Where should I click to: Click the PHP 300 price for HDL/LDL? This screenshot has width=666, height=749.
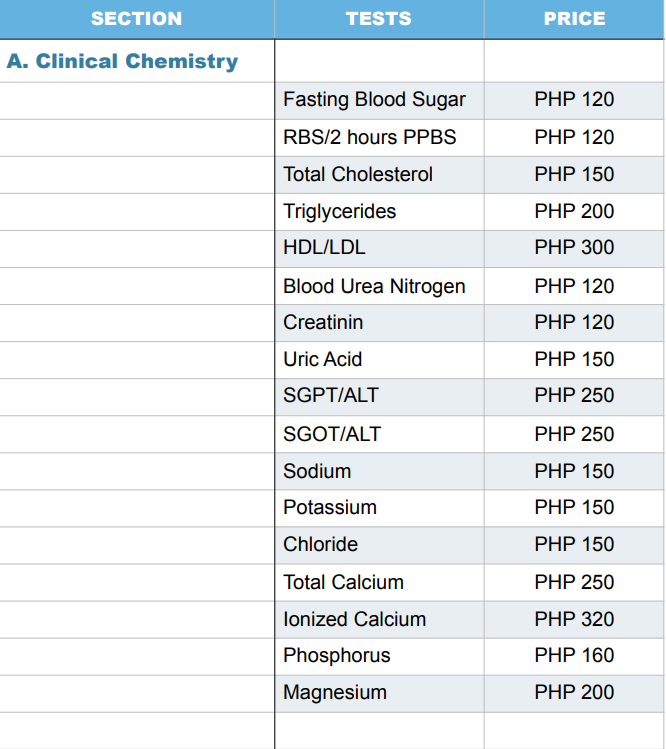574,248
